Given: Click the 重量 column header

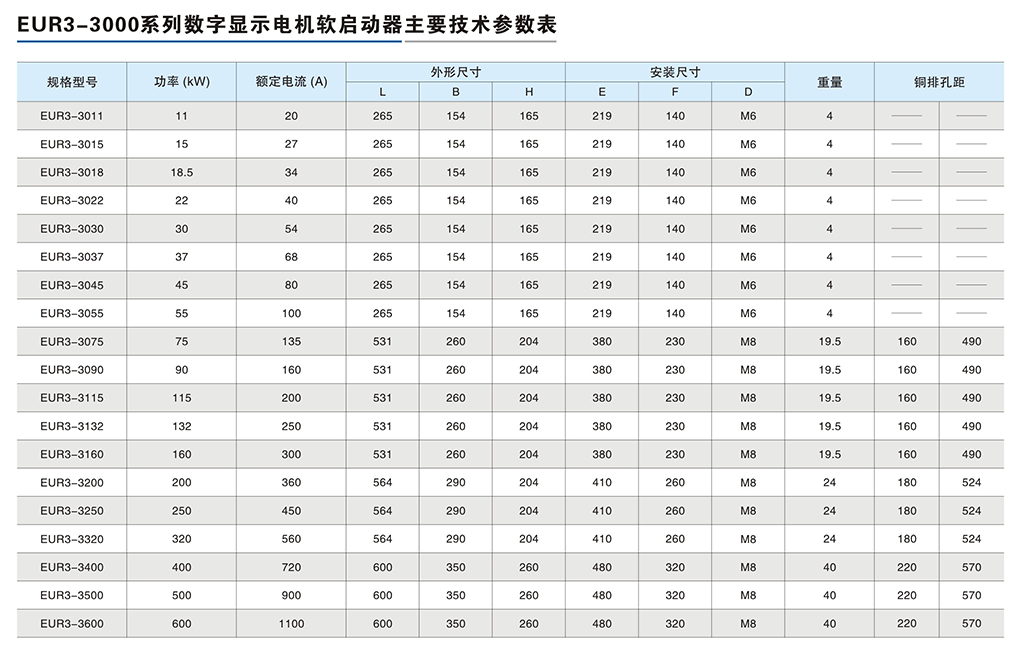Looking at the screenshot, I should [x=828, y=81].
